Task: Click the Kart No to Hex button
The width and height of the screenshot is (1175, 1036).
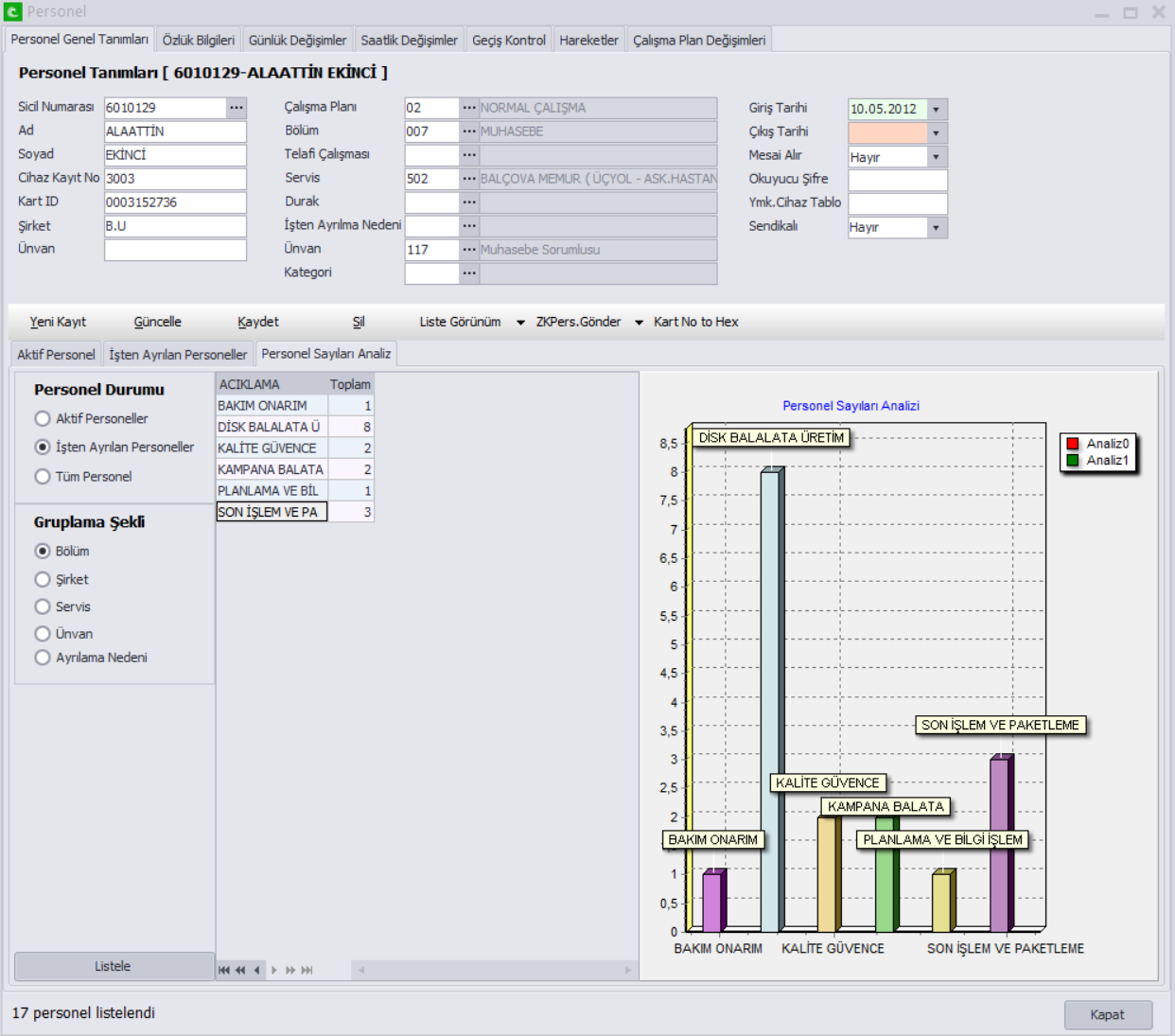Action: (x=696, y=322)
